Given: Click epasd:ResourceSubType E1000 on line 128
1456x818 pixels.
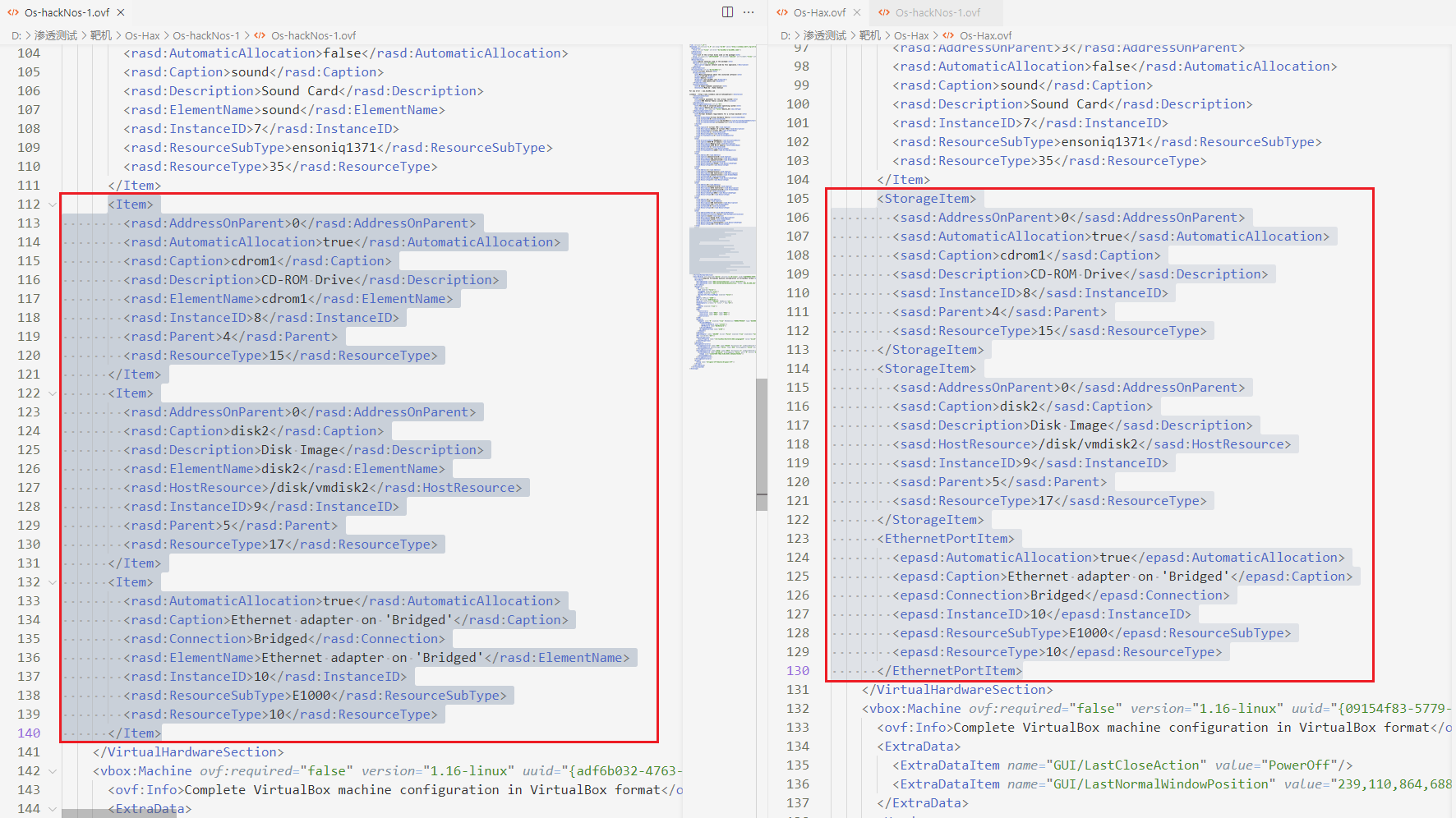Looking at the screenshot, I should 1092,633.
